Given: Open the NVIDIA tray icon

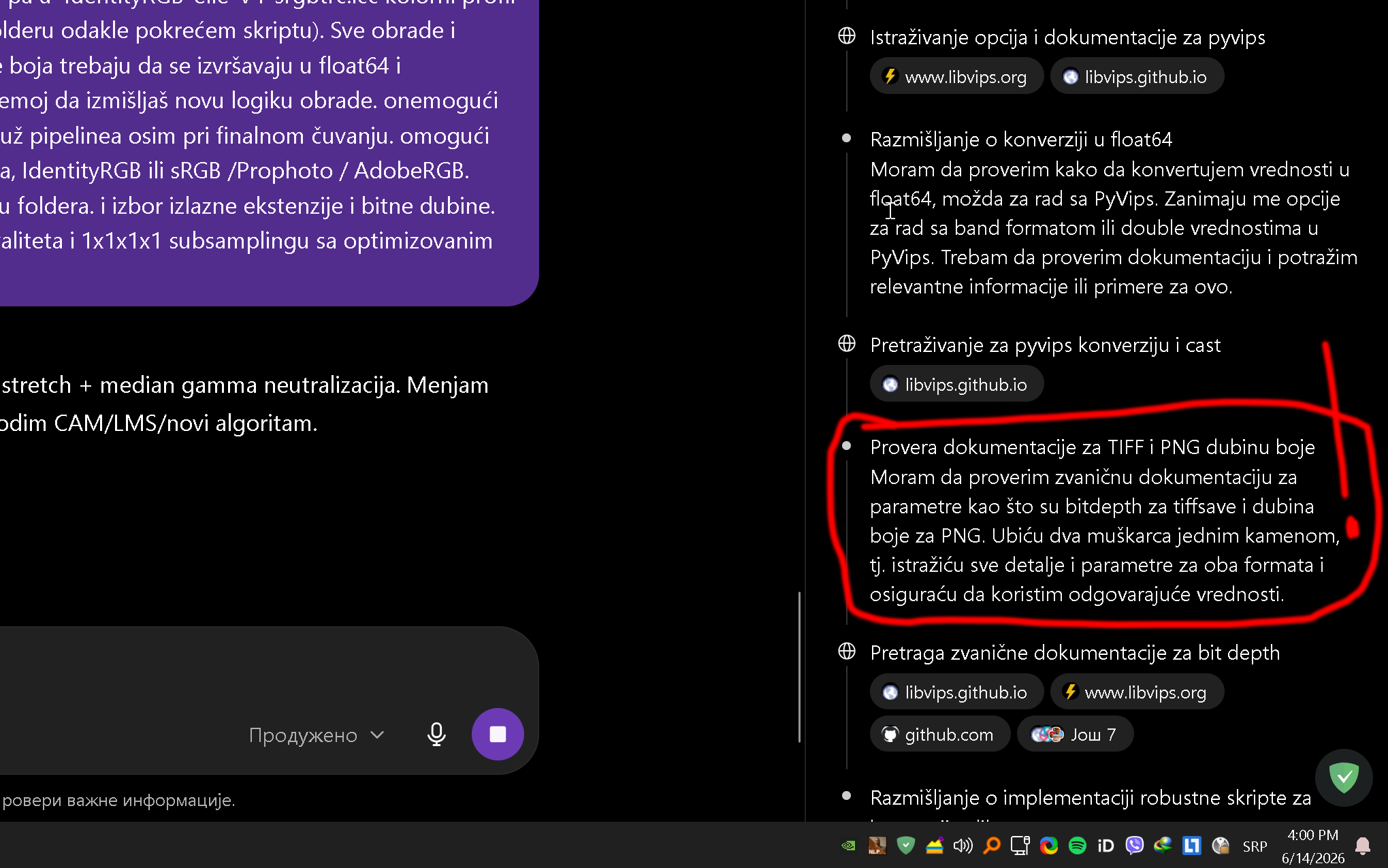Looking at the screenshot, I should point(848,846).
